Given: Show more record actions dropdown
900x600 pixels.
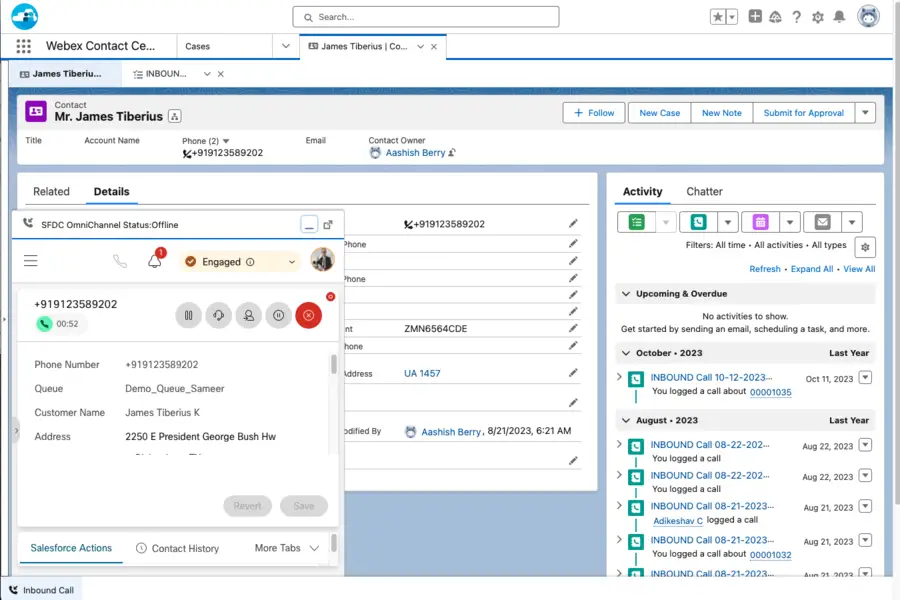Looking at the screenshot, I should tap(865, 113).
